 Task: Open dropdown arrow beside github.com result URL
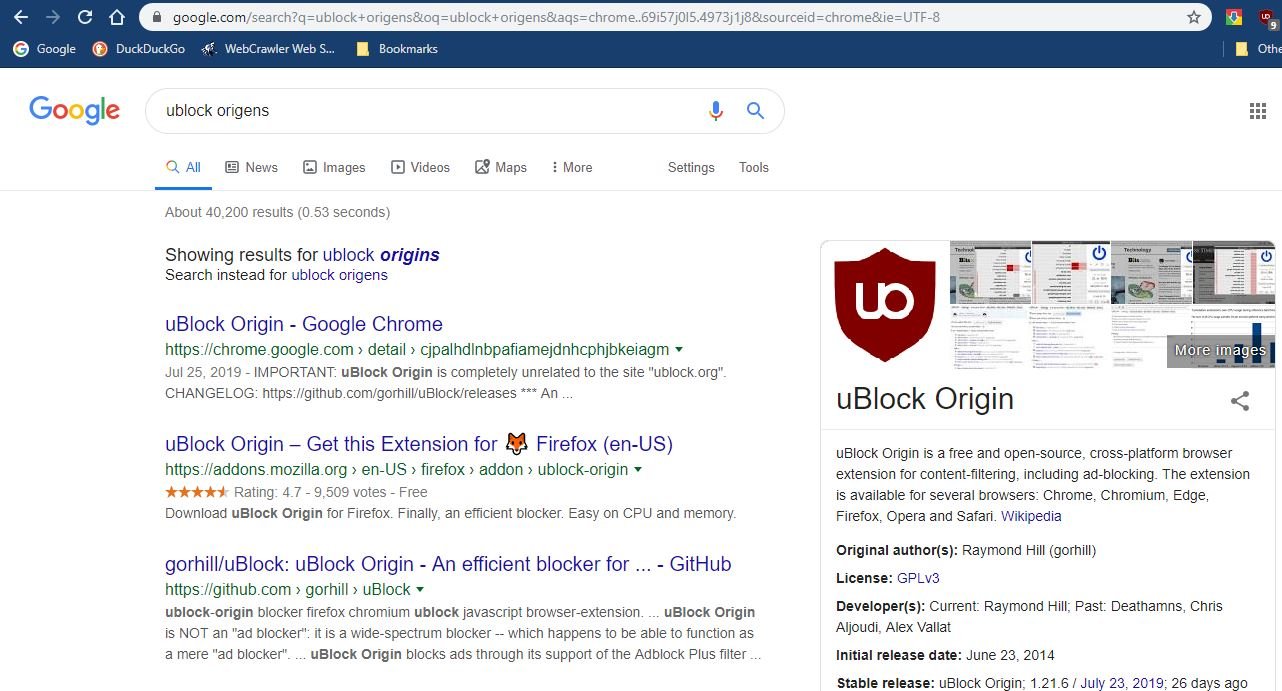point(420,590)
